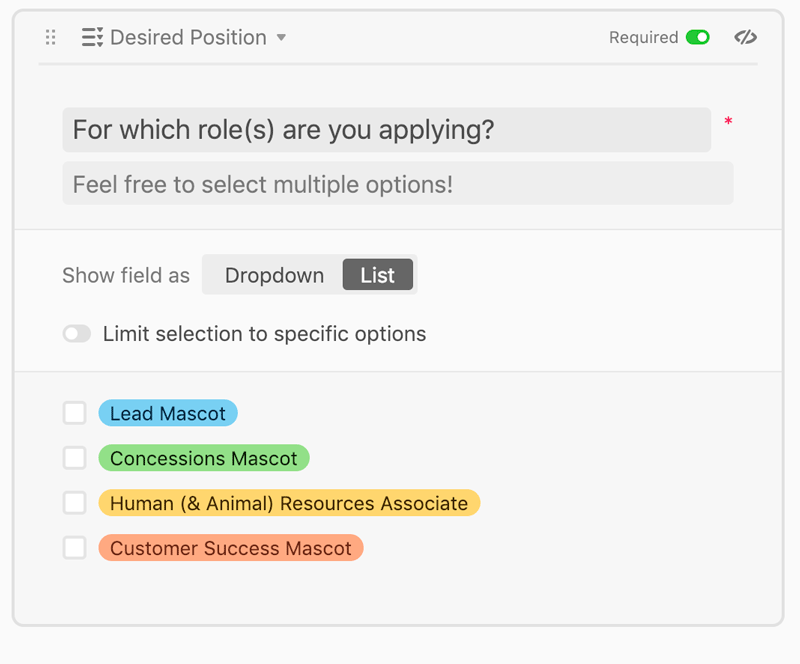Open the code embed view
This screenshot has height=664, width=800.
point(744,37)
